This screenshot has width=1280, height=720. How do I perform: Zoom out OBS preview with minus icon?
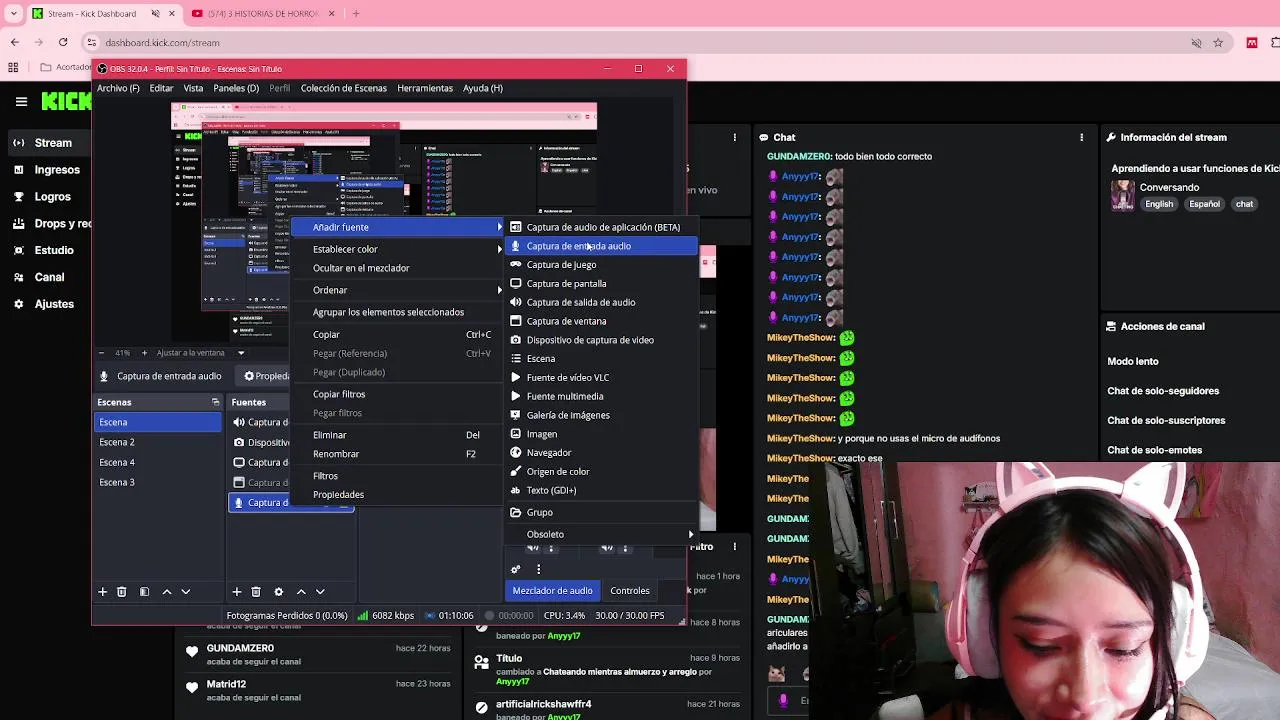102,353
